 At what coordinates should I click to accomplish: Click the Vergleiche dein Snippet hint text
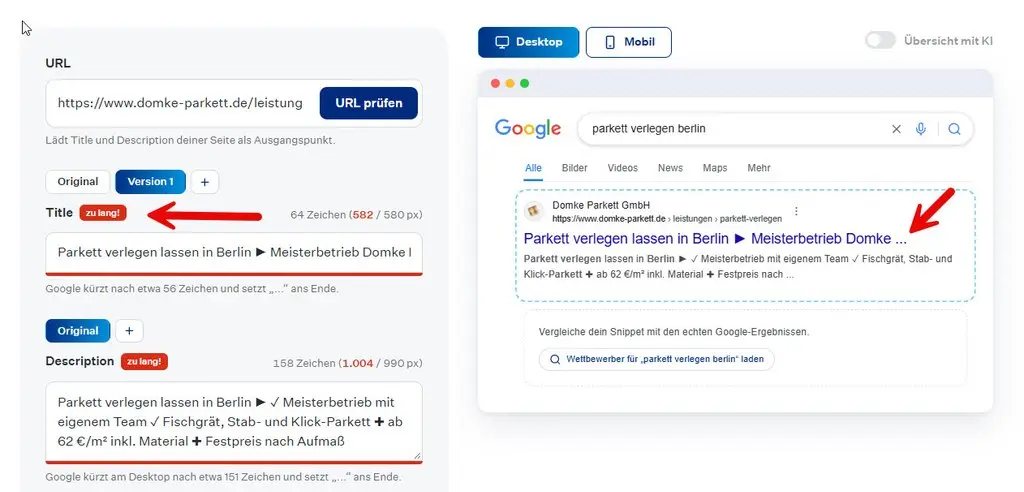pyautogui.click(x=674, y=332)
